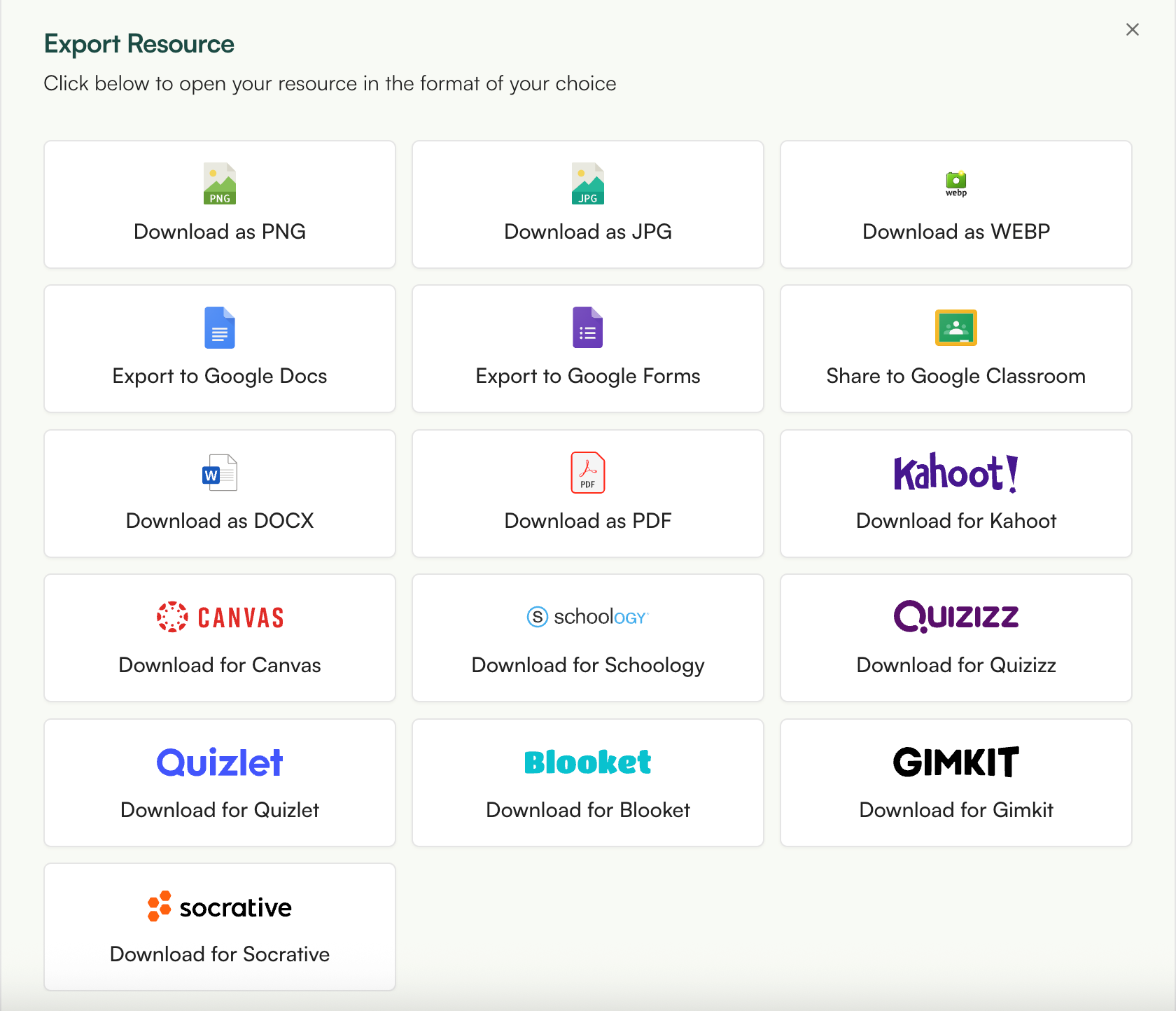
Task: Click the PNG image file icon
Action: [x=219, y=183]
